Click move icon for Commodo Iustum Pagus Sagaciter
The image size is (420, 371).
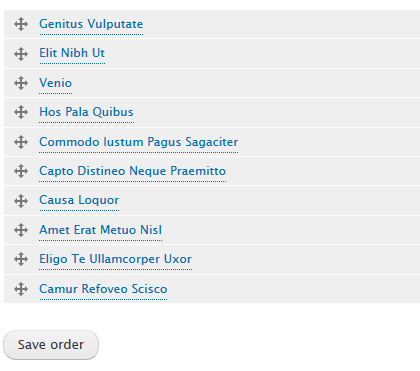click(x=21, y=142)
